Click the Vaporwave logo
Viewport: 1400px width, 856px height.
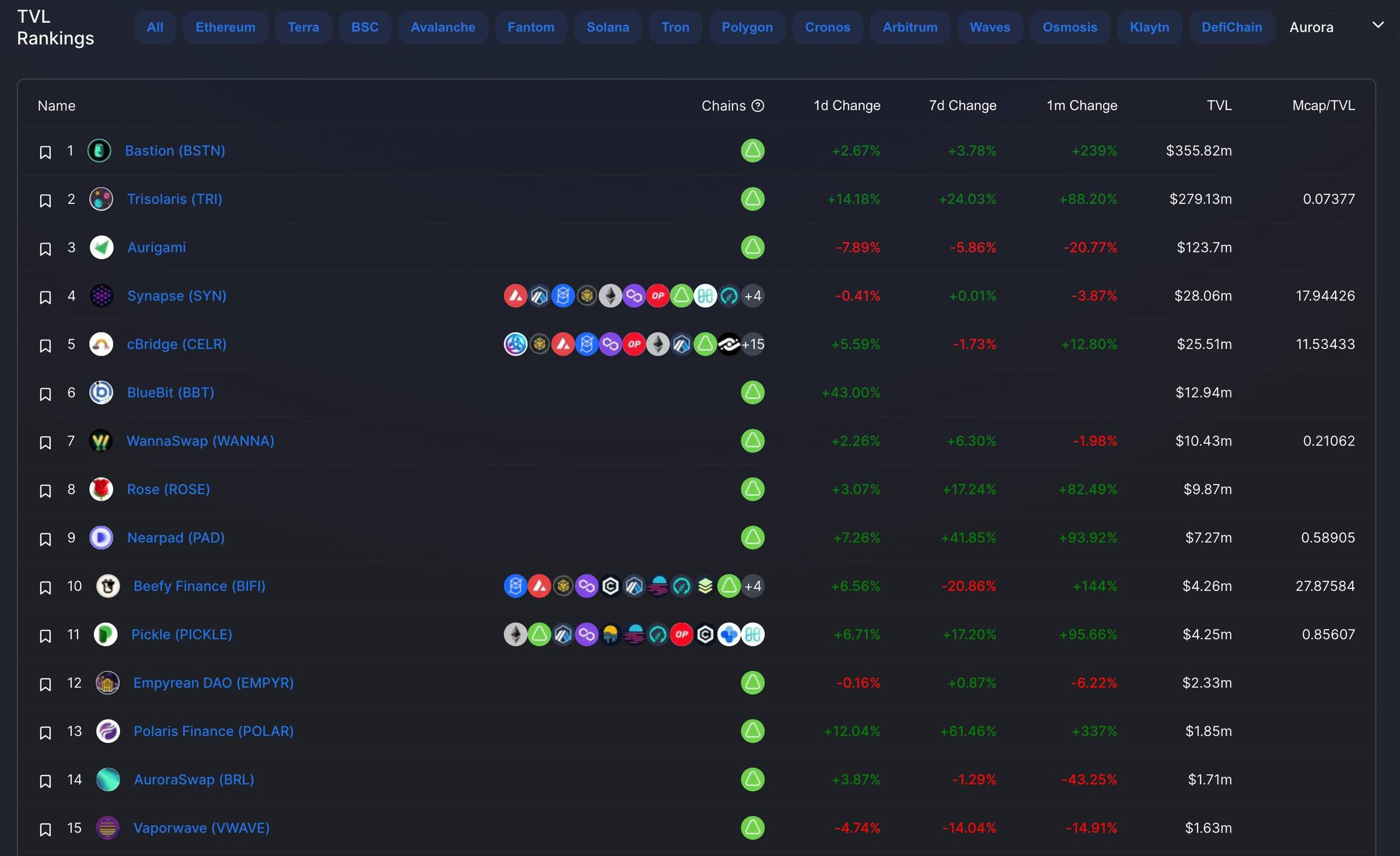(107, 828)
